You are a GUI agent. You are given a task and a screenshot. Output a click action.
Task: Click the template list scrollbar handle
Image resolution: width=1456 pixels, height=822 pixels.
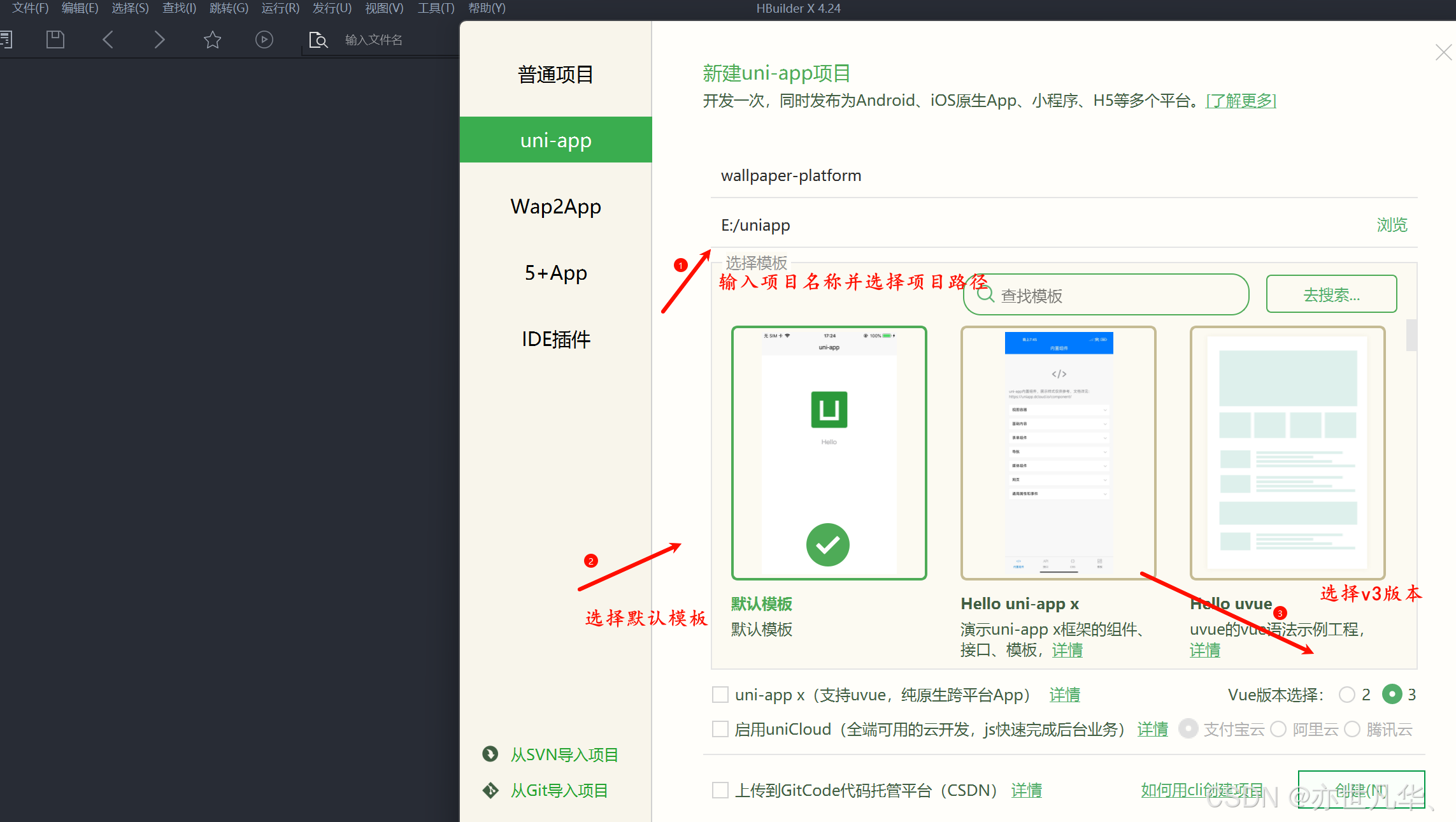pos(1411,335)
